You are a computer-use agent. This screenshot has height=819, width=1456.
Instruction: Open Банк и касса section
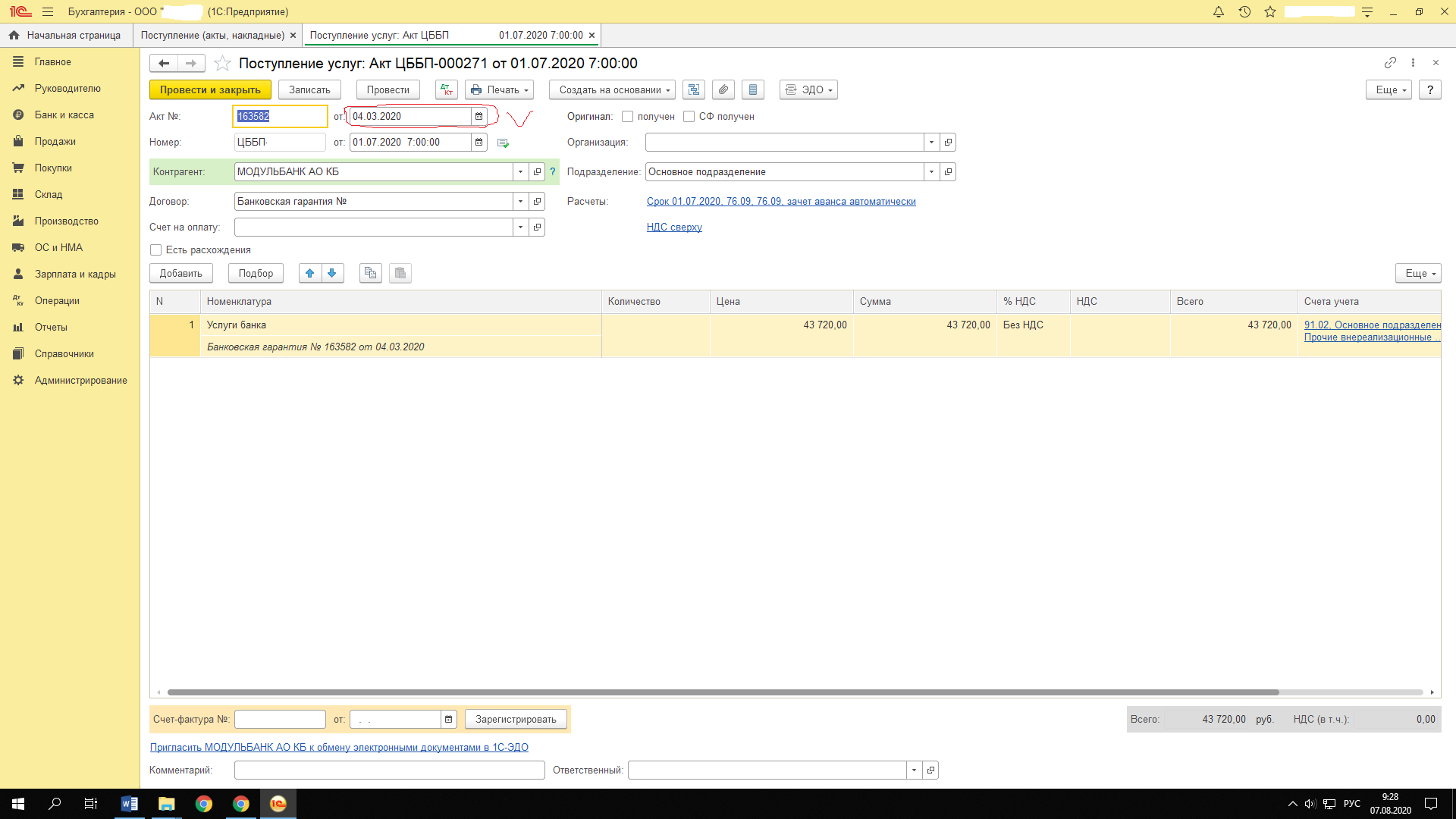(64, 115)
